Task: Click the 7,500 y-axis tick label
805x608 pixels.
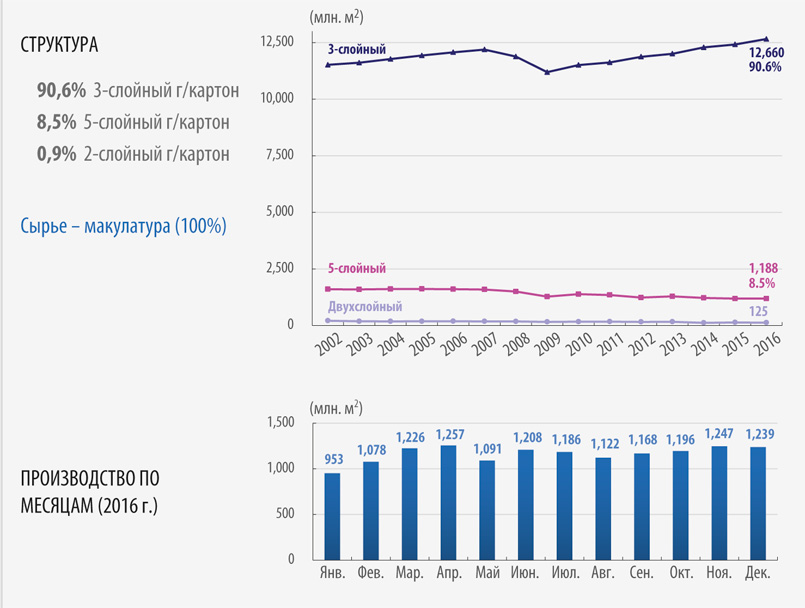Action: [280, 155]
